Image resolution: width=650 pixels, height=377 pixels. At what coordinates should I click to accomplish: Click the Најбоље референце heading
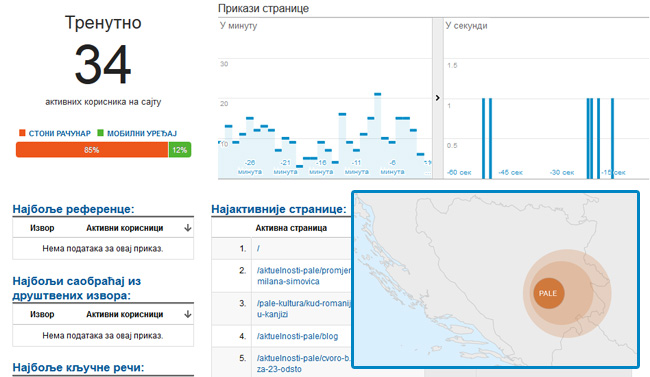pyautogui.click(x=73, y=209)
